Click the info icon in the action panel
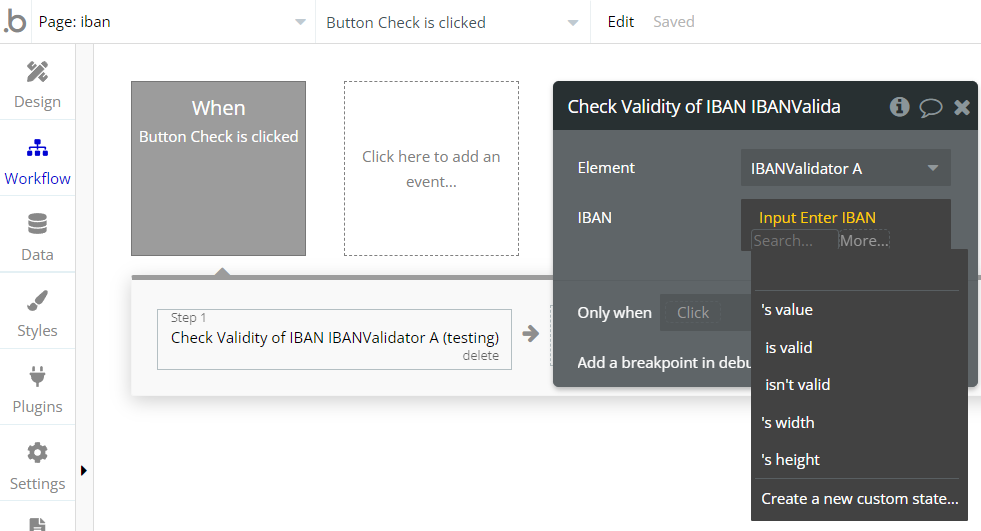Image resolution: width=981 pixels, height=531 pixels. pos(899,107)
